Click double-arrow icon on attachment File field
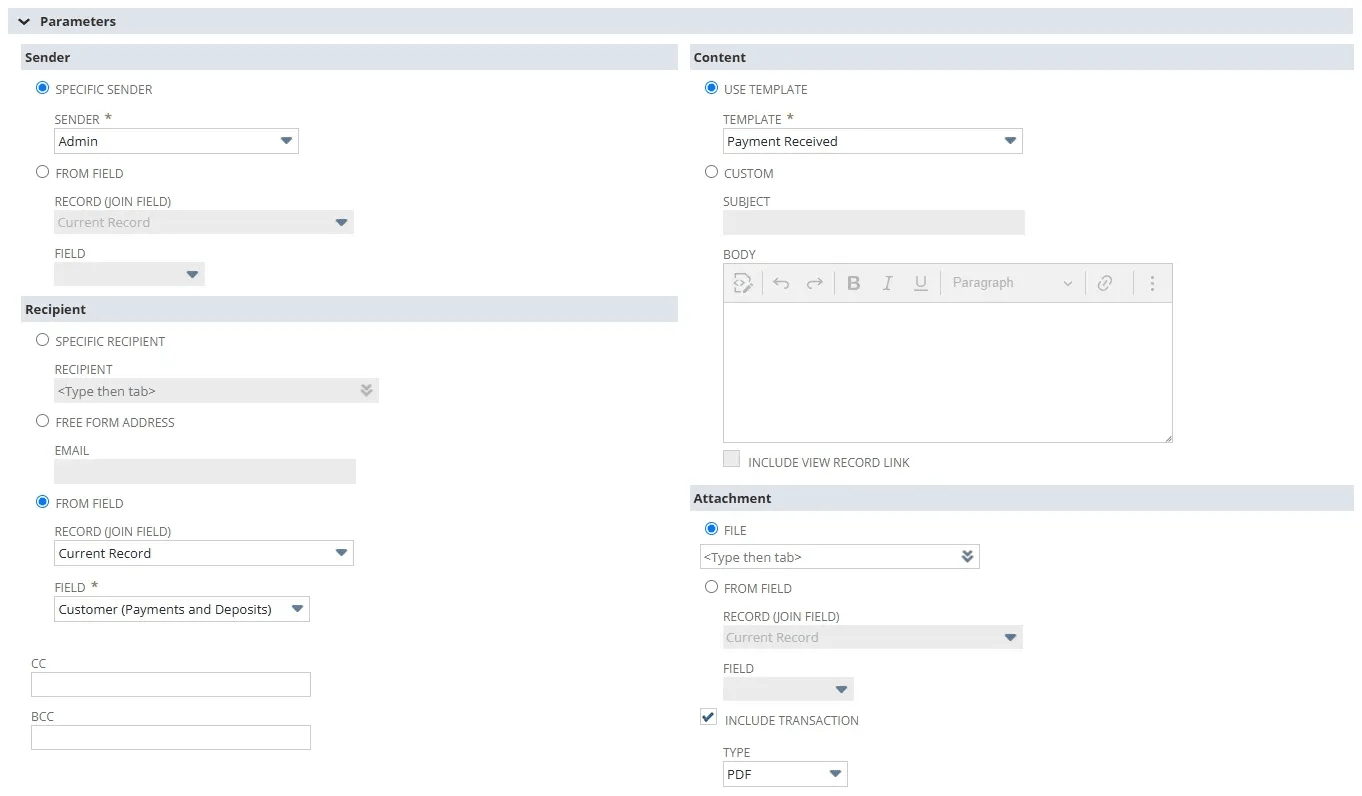This screenshot has width=1362, height=796. [967, 557]
